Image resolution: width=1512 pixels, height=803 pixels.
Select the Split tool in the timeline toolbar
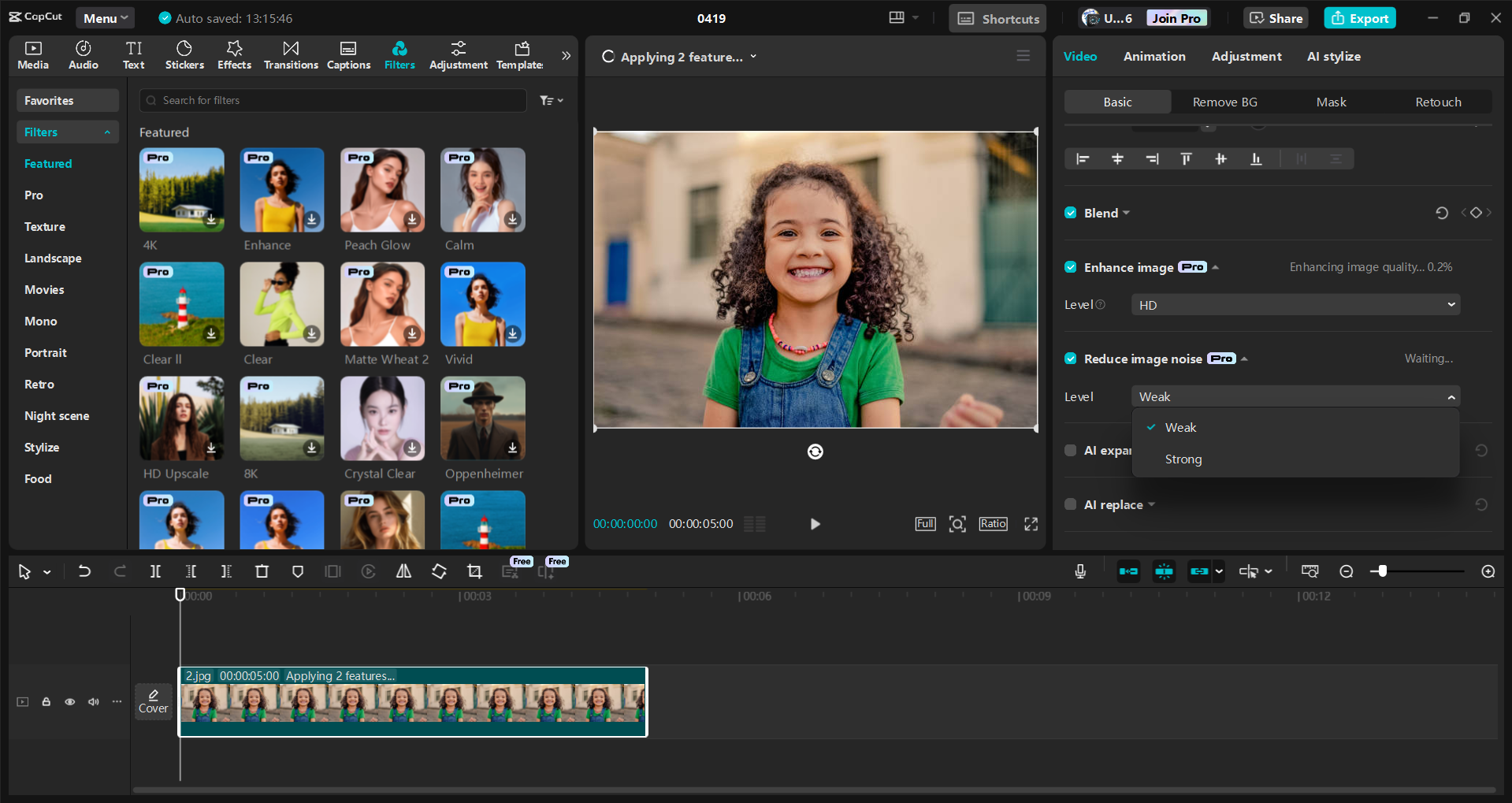(155, 571)
